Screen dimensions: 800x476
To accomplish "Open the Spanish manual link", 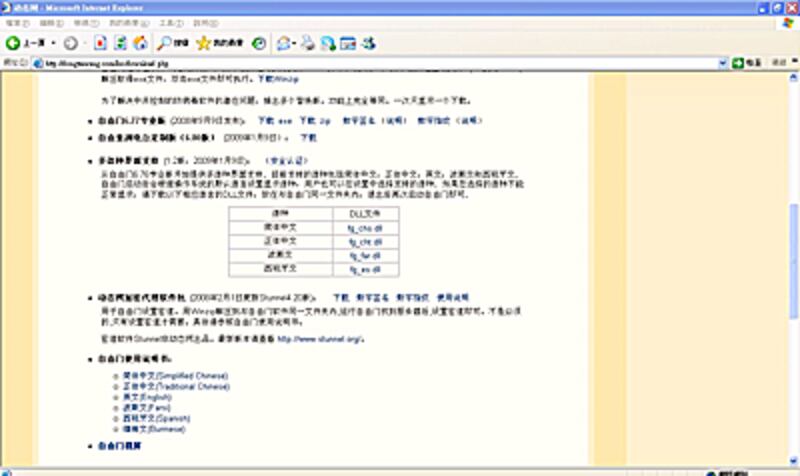I will pos(157,418).
